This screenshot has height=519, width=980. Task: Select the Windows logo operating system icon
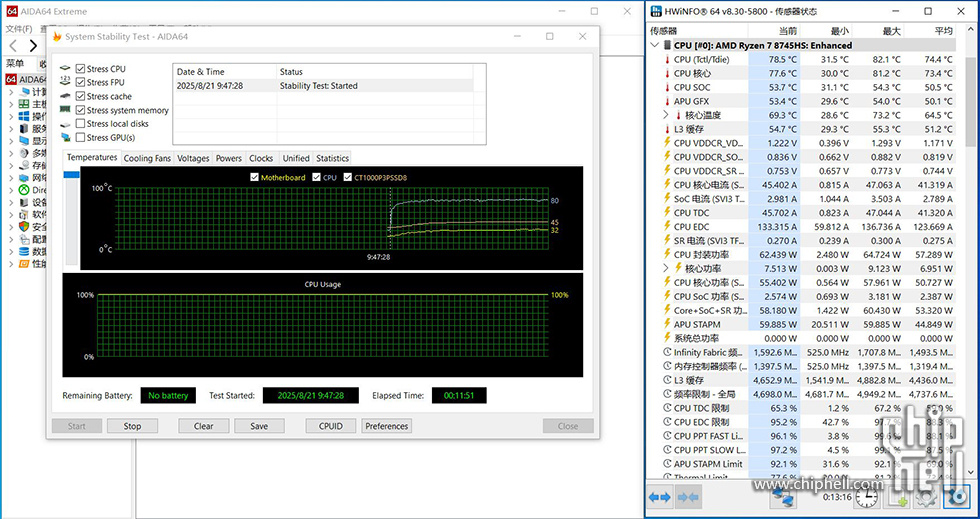tap(24, 116)
